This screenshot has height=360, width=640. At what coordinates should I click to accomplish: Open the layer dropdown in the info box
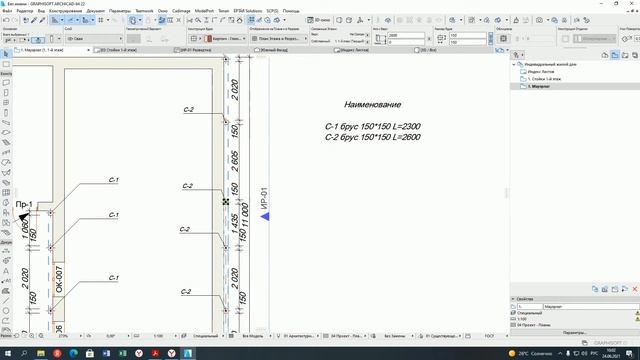coord(94,38)
